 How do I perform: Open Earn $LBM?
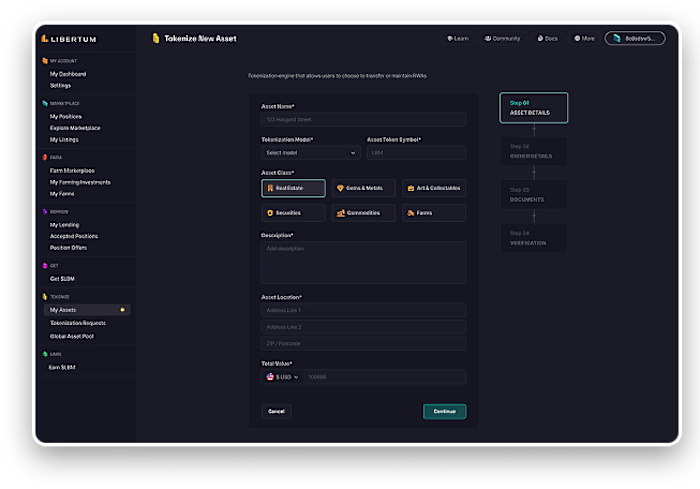pos(62,367)
